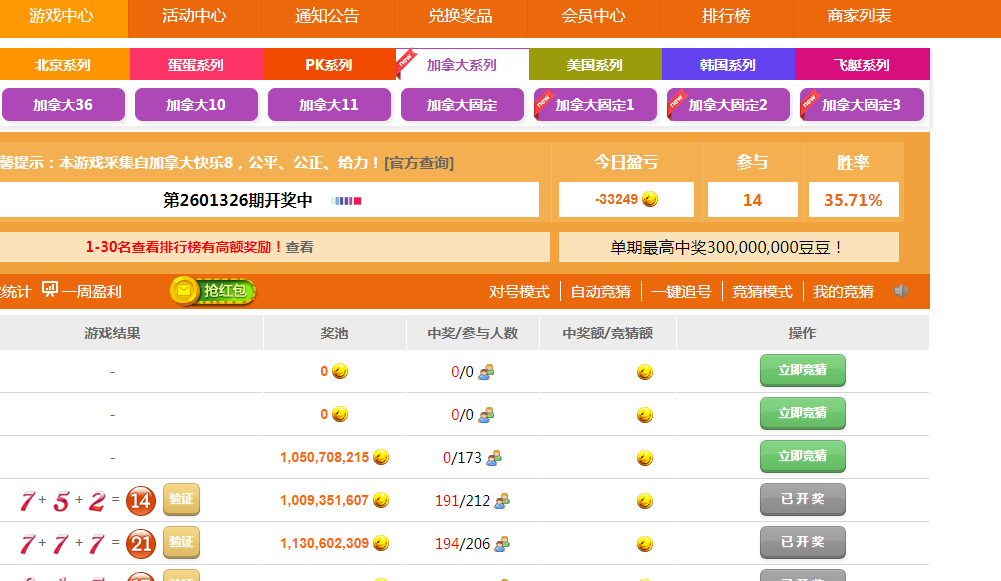Toggle 对号模式 mode

point(519,291)
